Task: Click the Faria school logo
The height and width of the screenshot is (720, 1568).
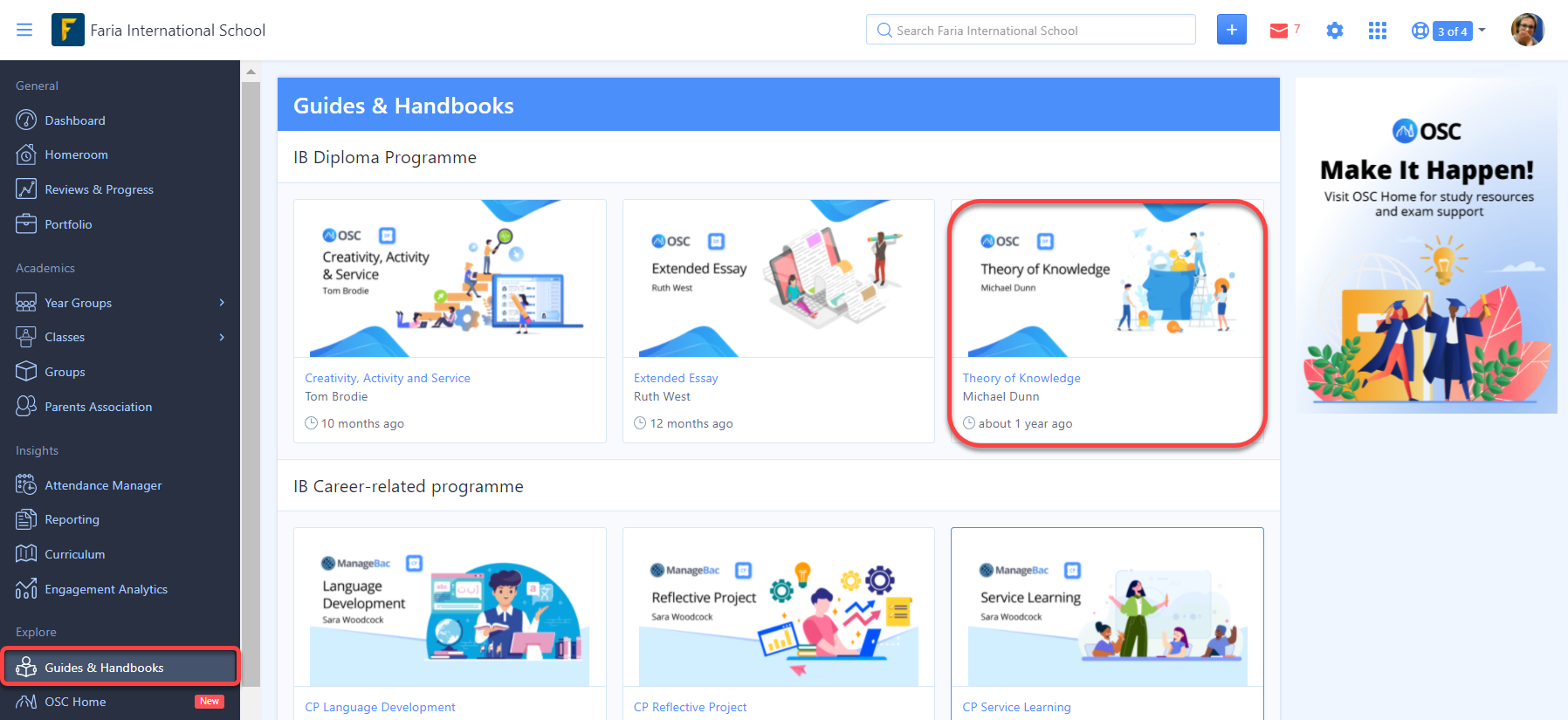Action: point(68,30)
